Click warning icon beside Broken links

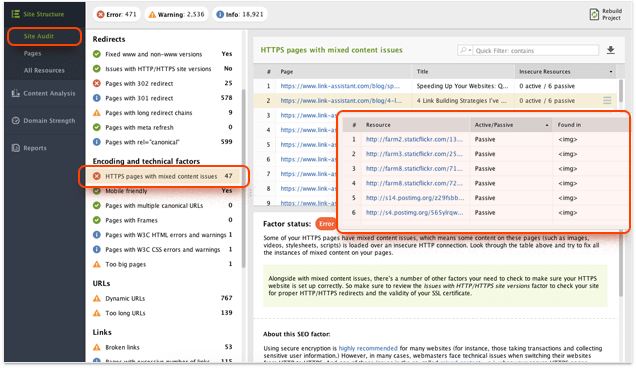97,347
